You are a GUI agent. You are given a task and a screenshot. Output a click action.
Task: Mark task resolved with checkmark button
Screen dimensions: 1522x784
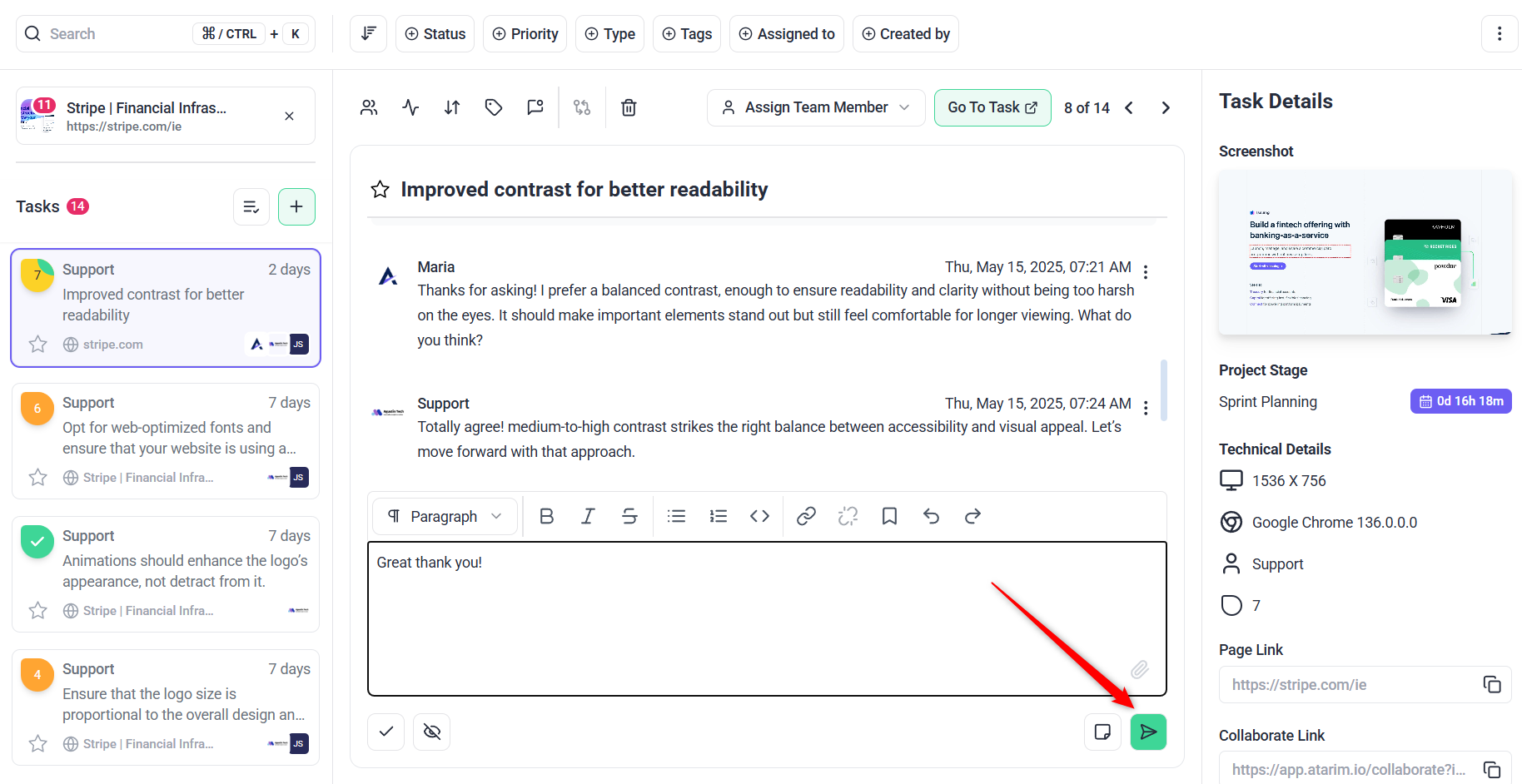(x=386, y=732)
